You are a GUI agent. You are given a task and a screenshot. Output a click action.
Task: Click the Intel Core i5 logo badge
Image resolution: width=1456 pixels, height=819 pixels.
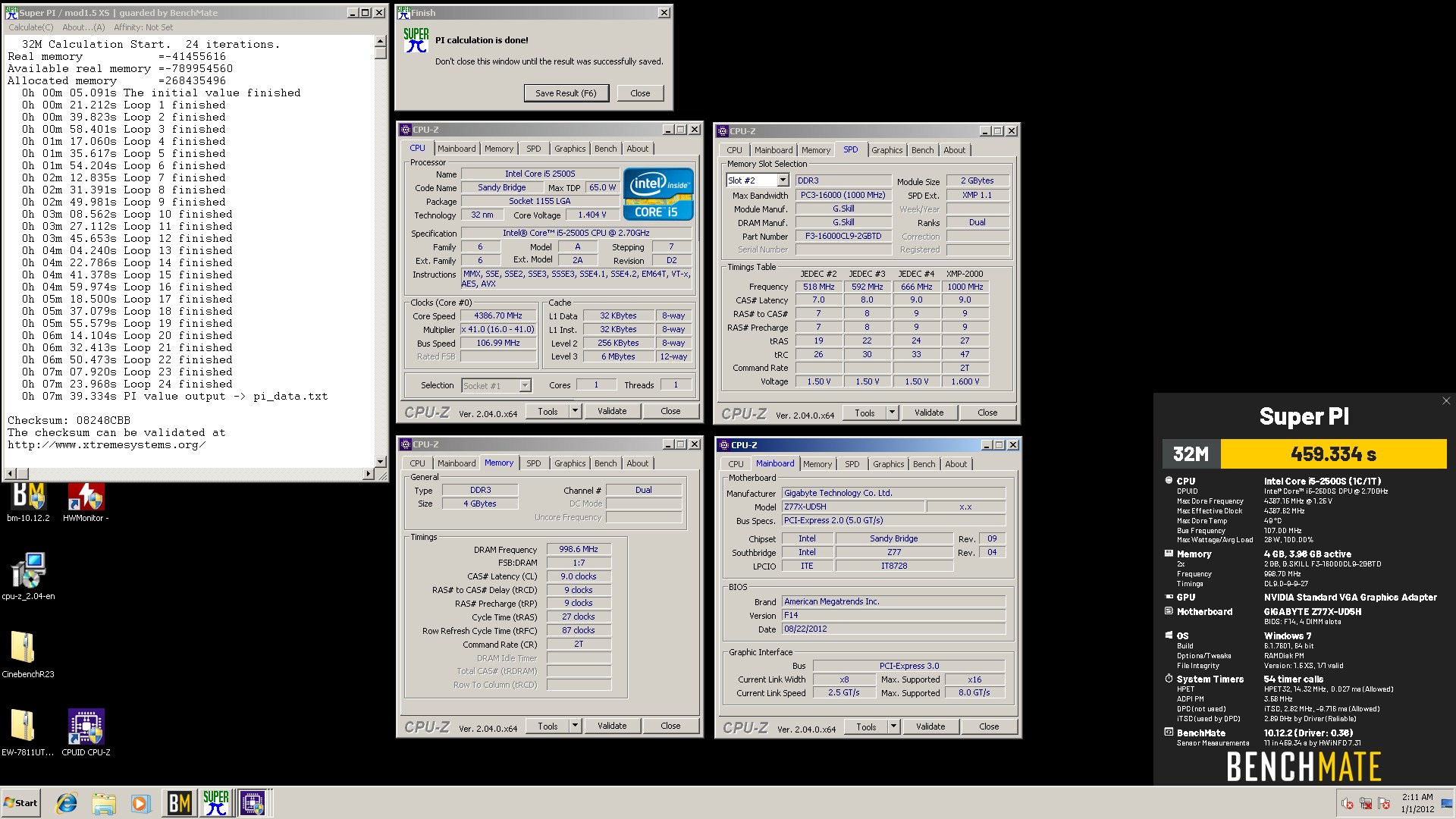point(658,194)
